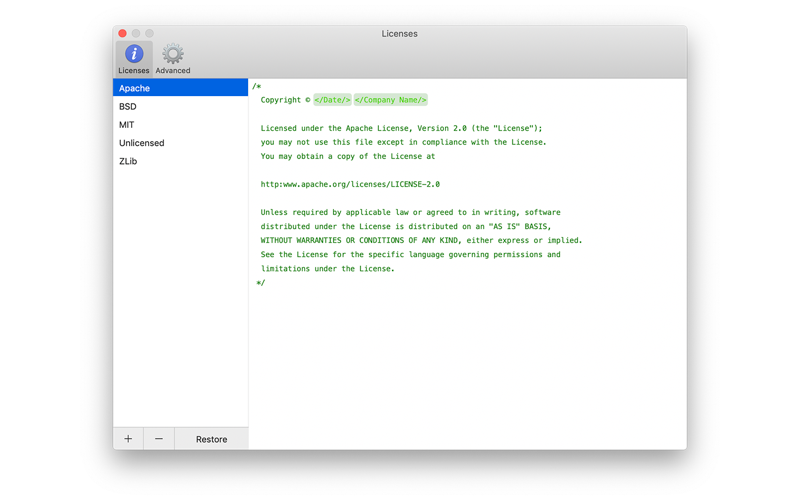This screenshot has height=500, width=800.
Task: Select the BSD license
Action: point(181,106)
